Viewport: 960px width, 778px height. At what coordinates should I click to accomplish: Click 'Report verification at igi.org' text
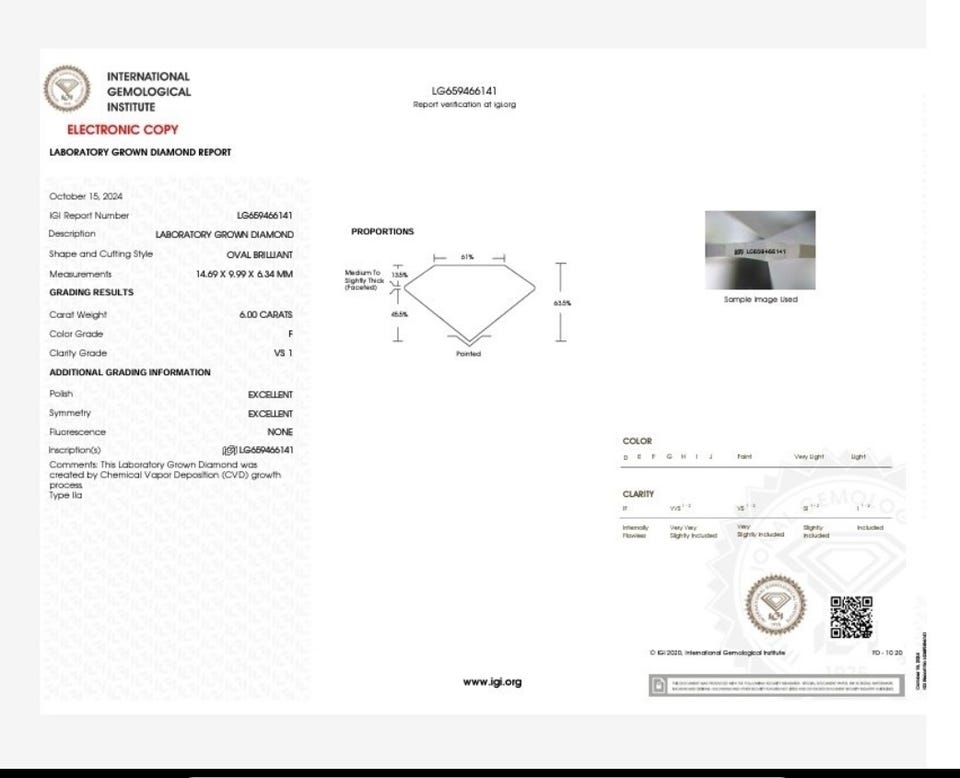pos(464,105)
